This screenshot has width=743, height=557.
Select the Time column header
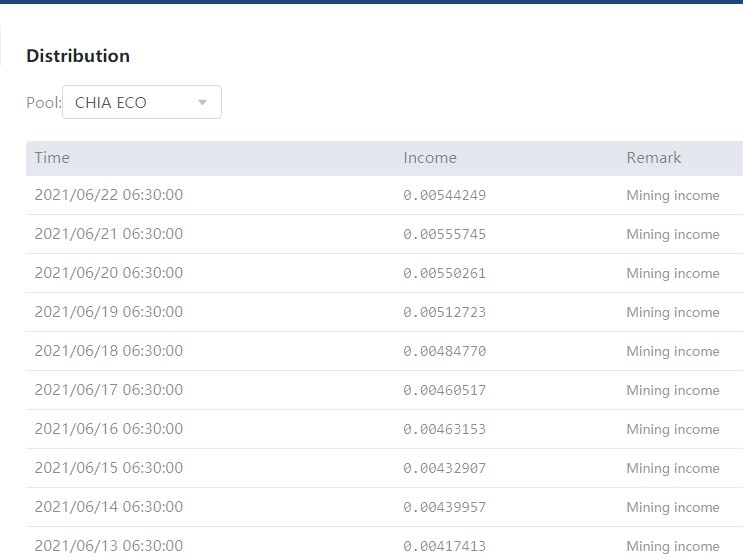52,157
